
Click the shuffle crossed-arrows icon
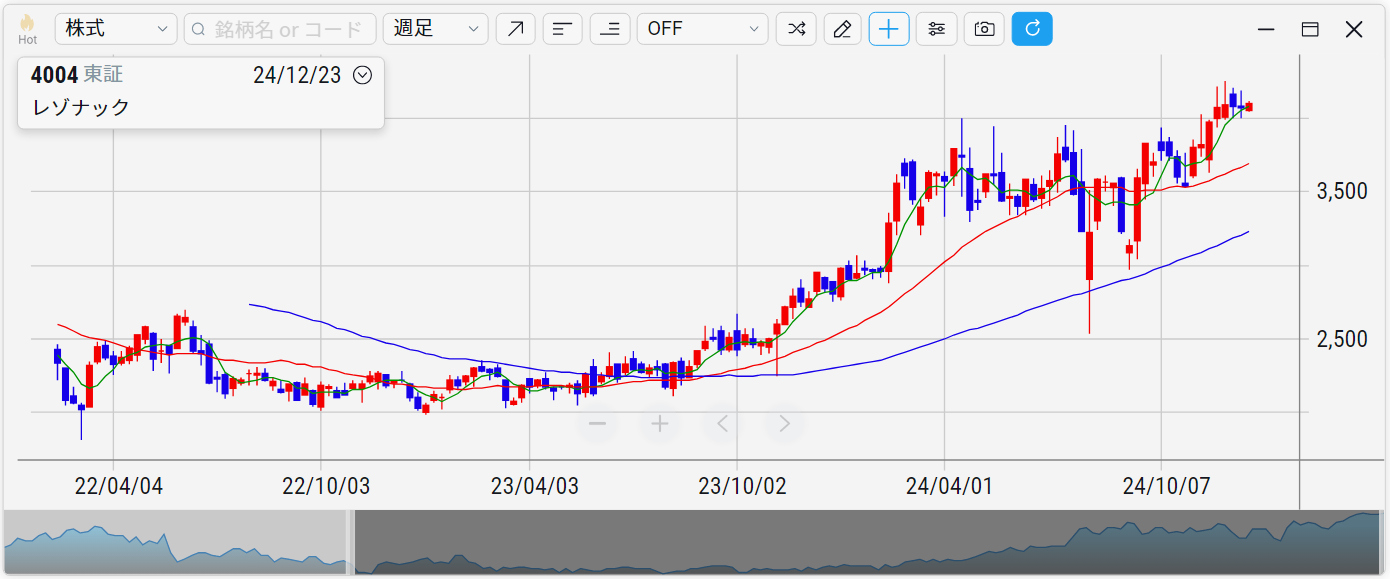[x=795, y=29]
